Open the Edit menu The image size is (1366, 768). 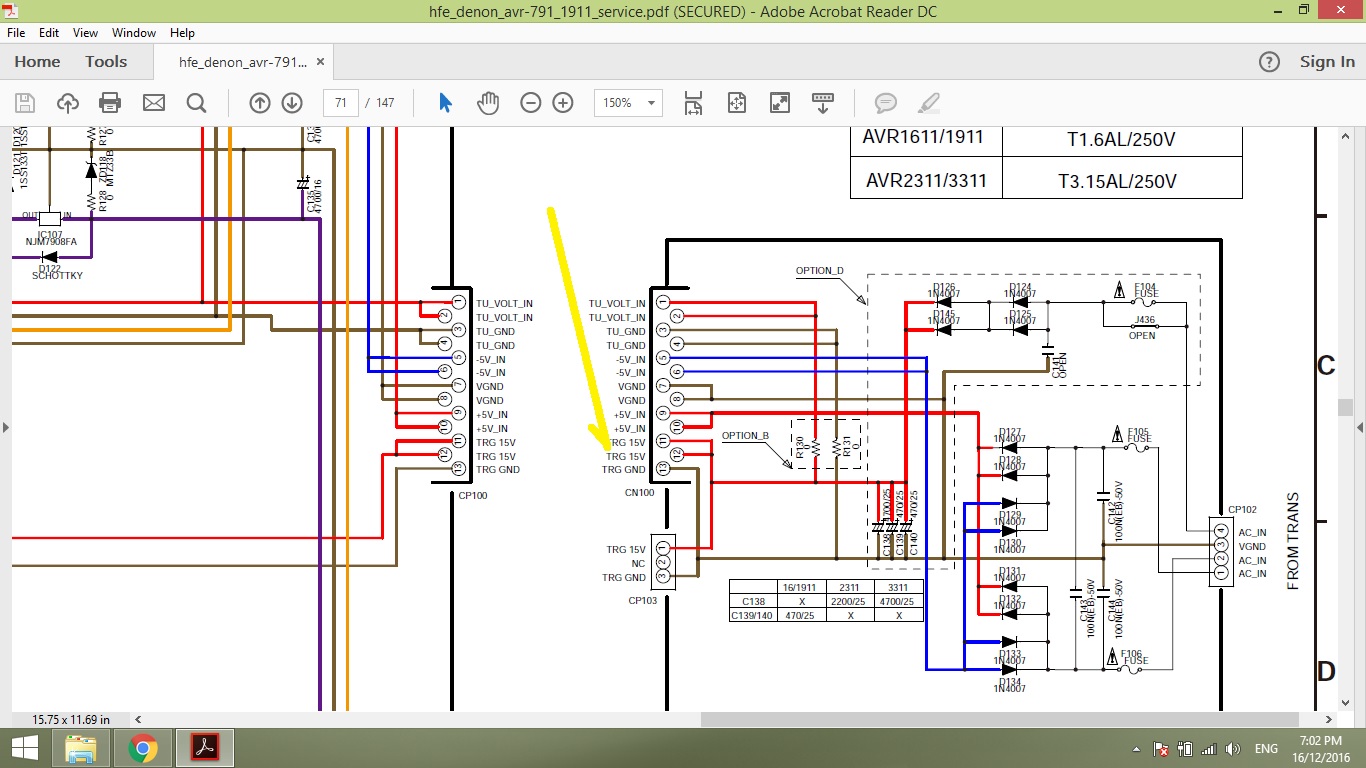(x=48, y=33)
